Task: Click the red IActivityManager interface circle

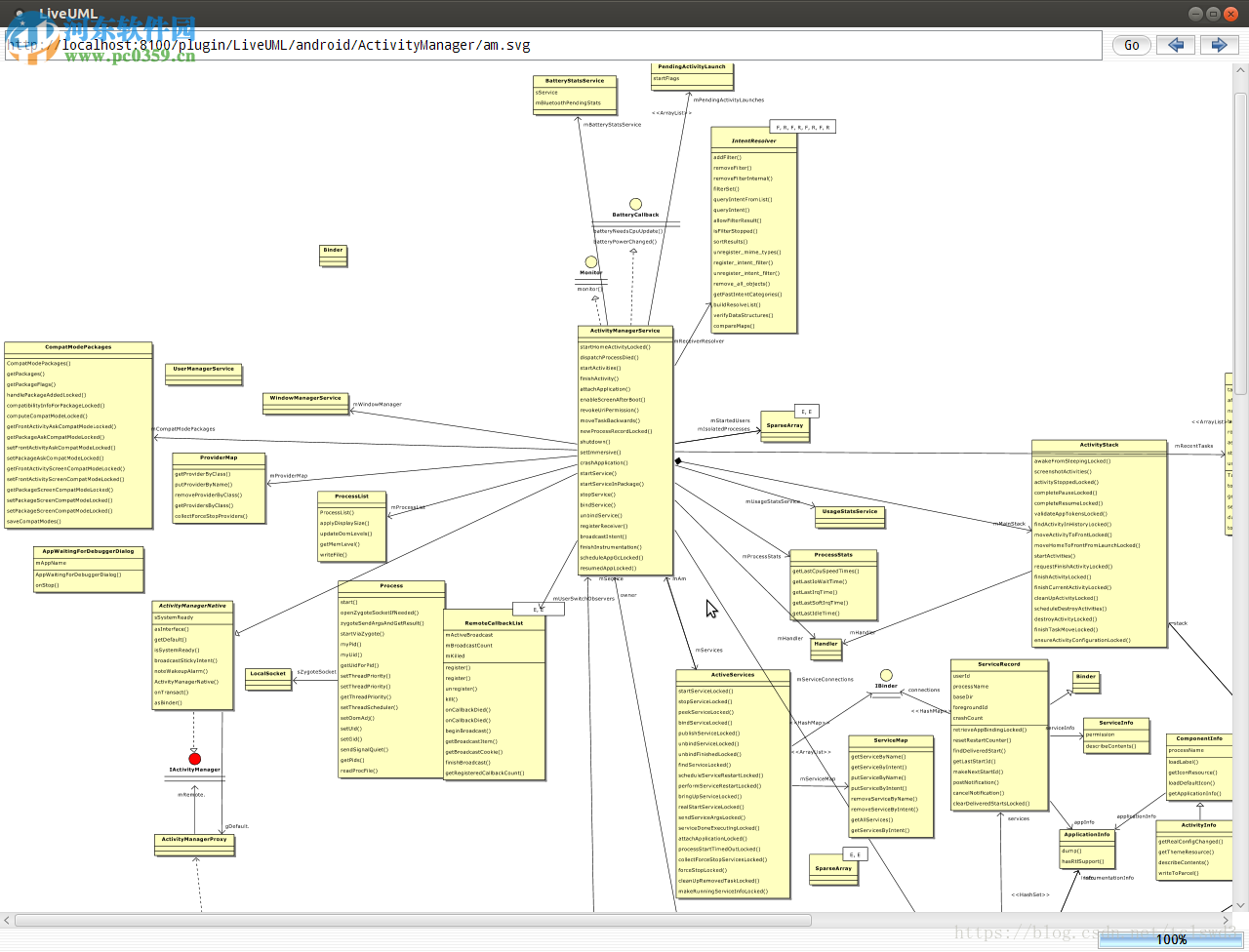Action: (x=195, y=758)
